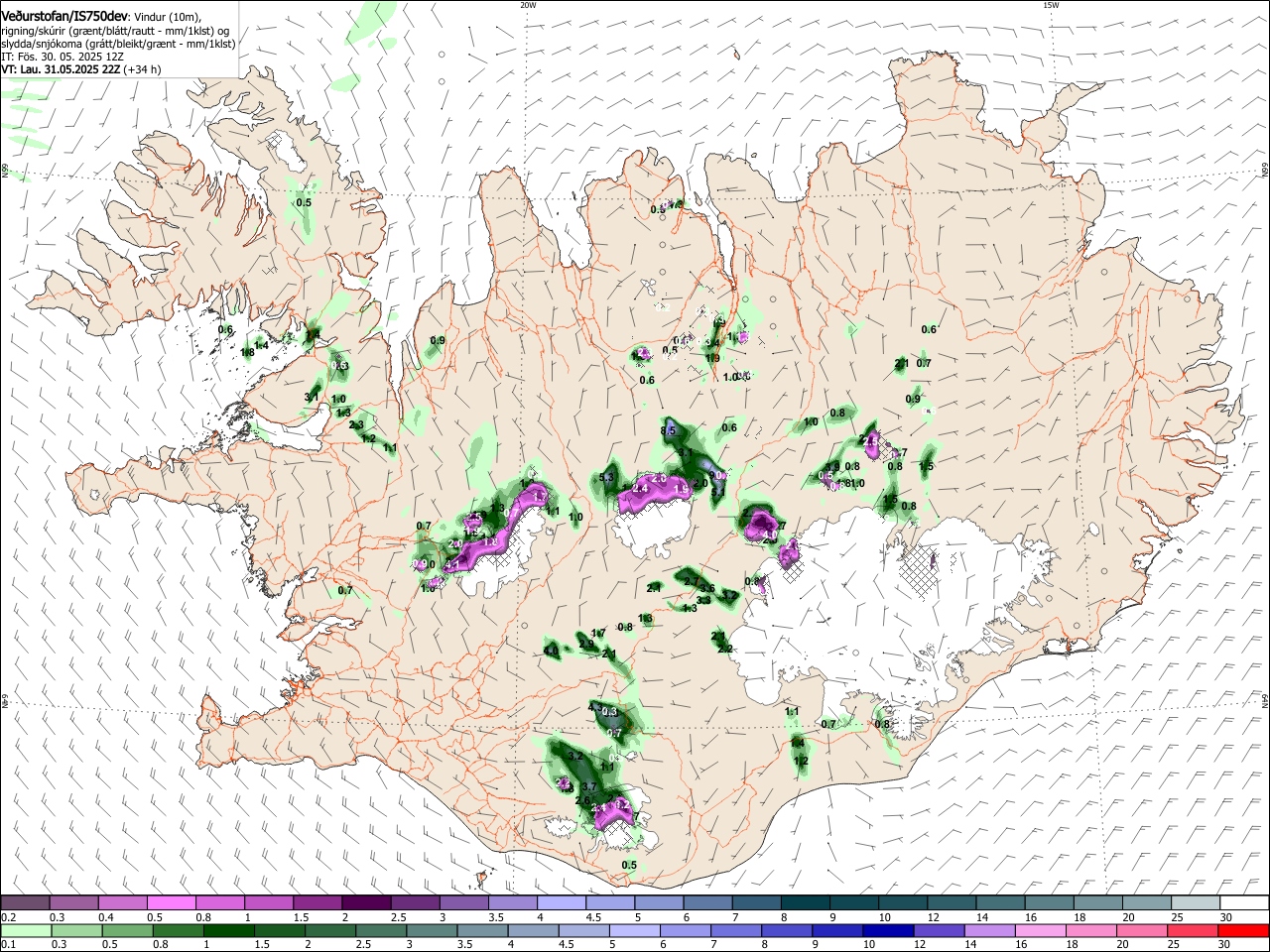Click the 15W longitude label

pyautogui.click(x=1051, y=5)
